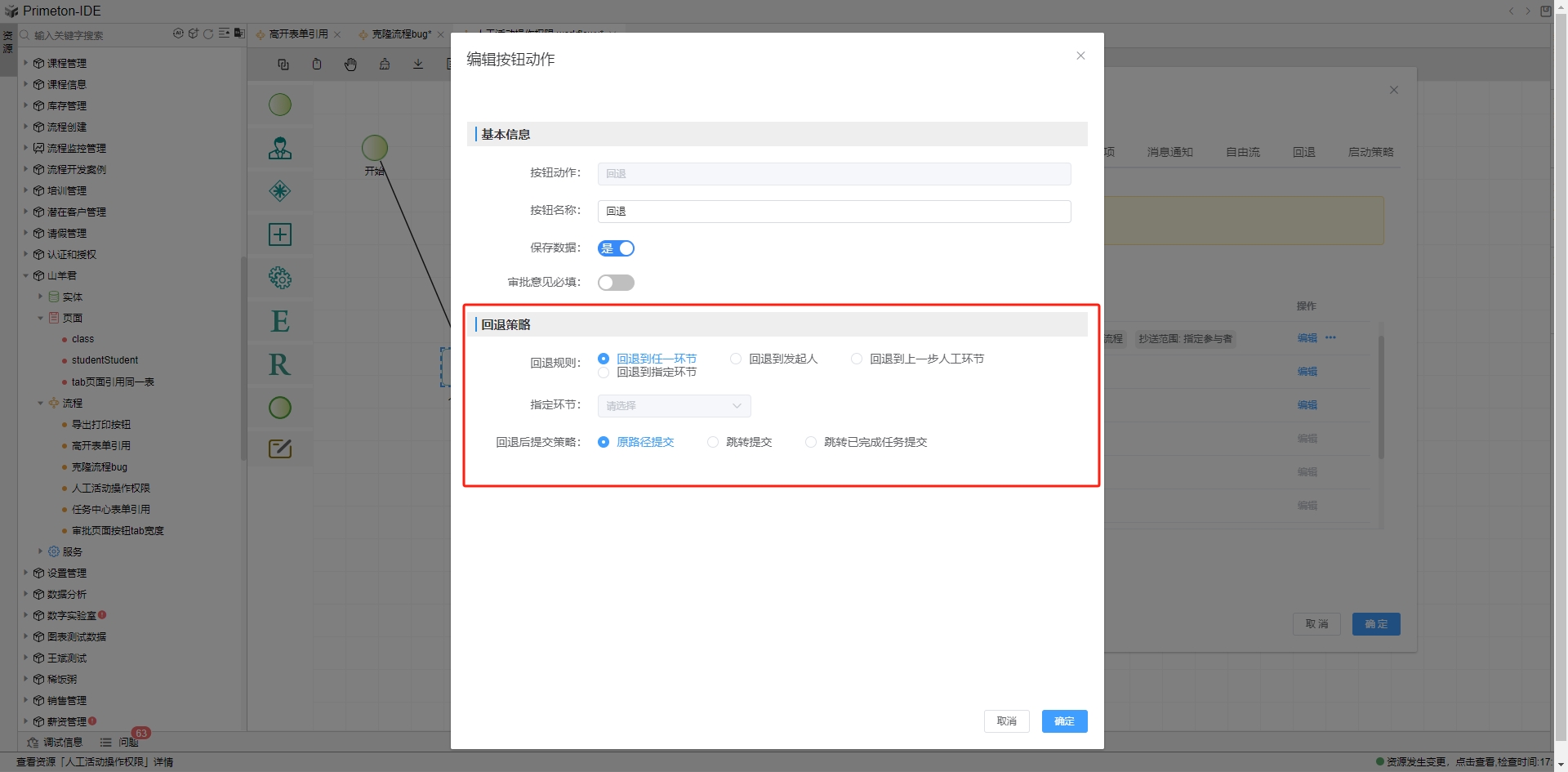
Task: Click the download icon in canvas toolbar
Action: tap(418, 65)
